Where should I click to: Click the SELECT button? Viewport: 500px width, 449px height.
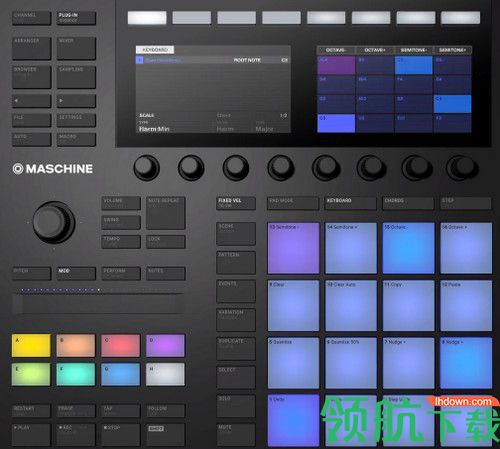pyautogui.click(x=236, y=377)
